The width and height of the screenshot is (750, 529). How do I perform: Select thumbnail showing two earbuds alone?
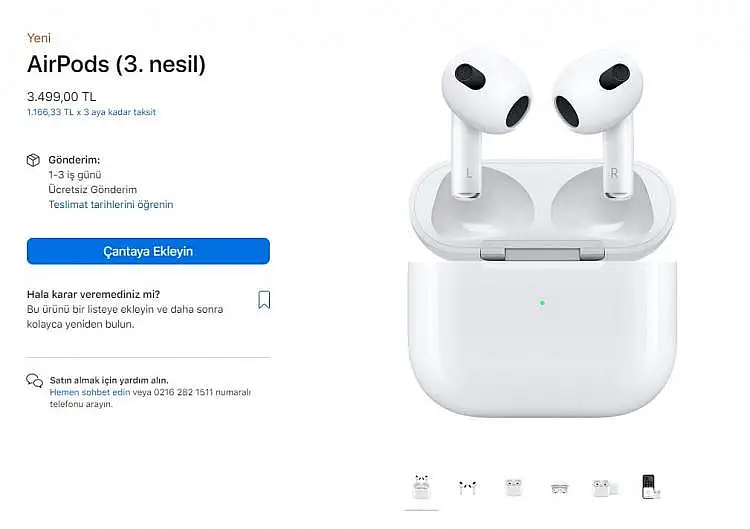tap(467, 487)
